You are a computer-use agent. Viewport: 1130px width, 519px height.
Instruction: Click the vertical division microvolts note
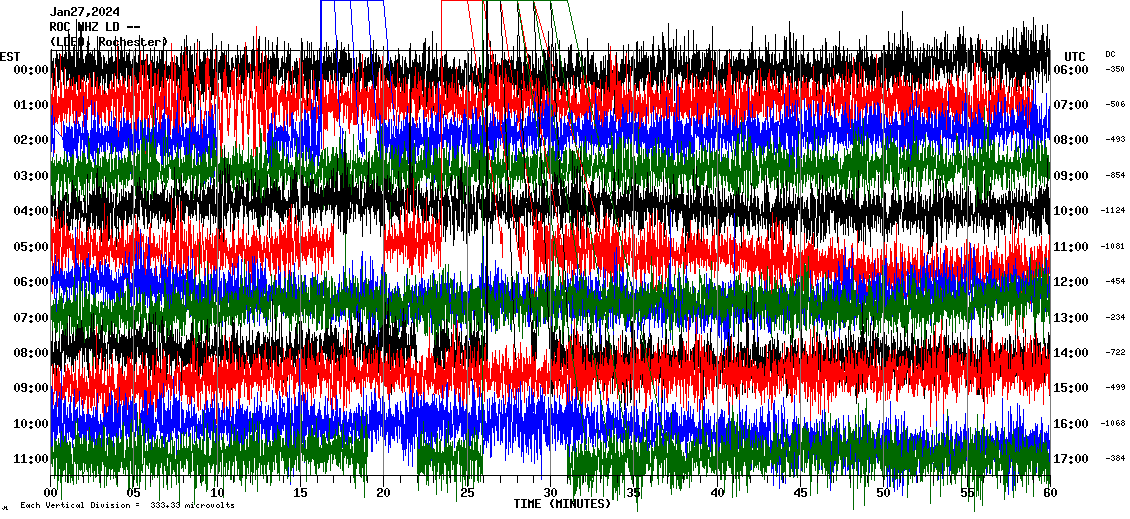pos(127,506)
